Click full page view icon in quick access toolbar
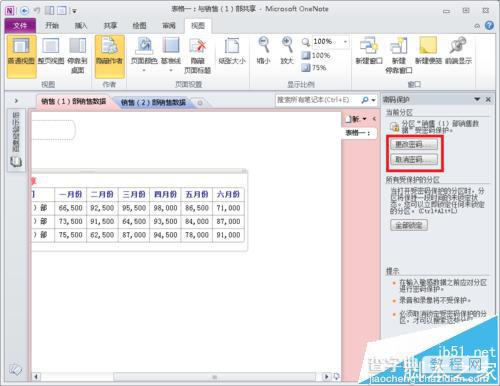The height and width of the screenshot is (386, 500). (62, 11)
